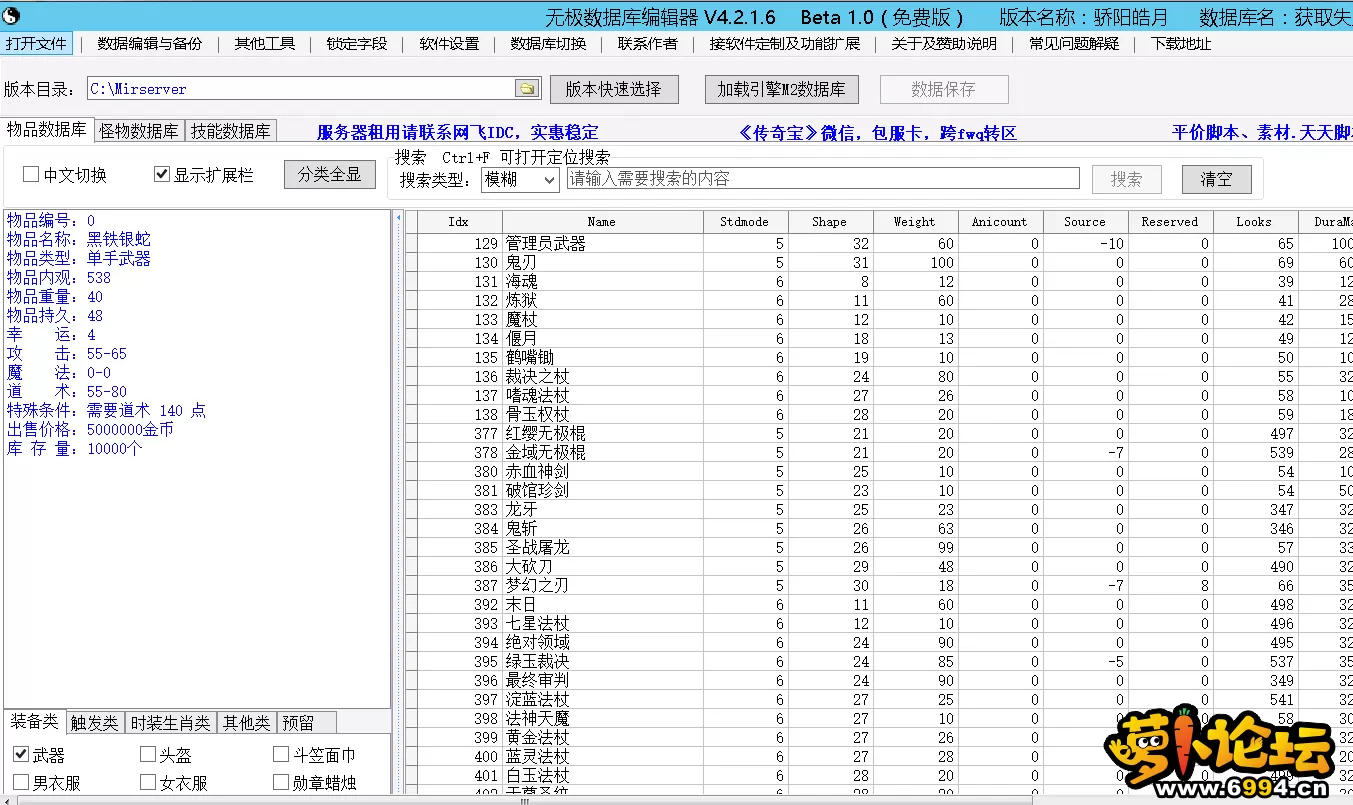Switch to the 其他类 category tab
The image size is (1353, 805).
tap(246, 722)
